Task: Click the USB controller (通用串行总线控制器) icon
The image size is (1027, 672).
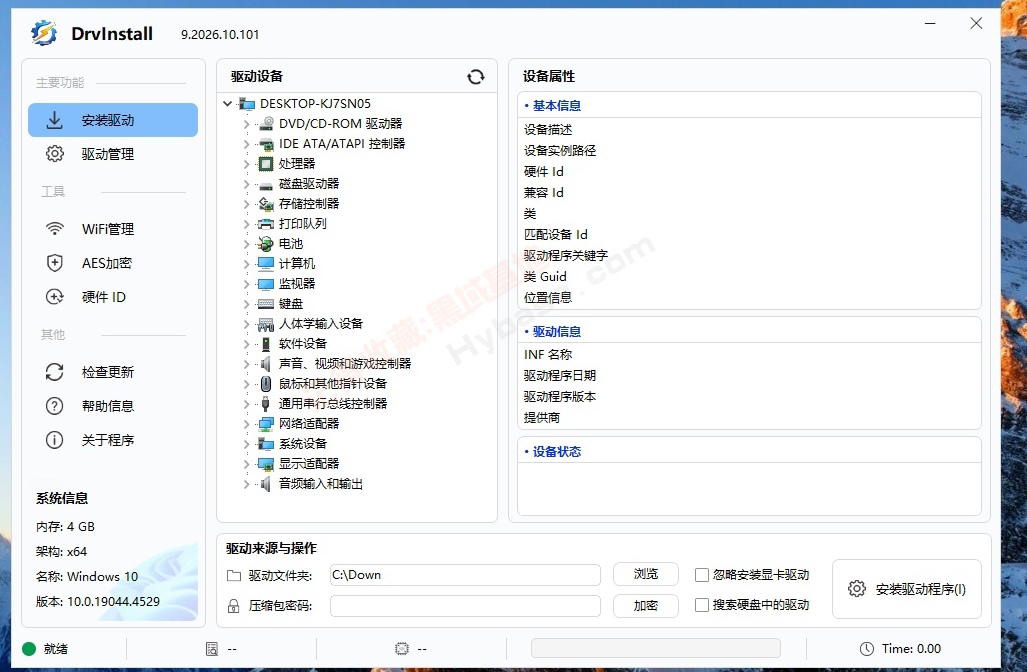Action: [x=266, y=403]
